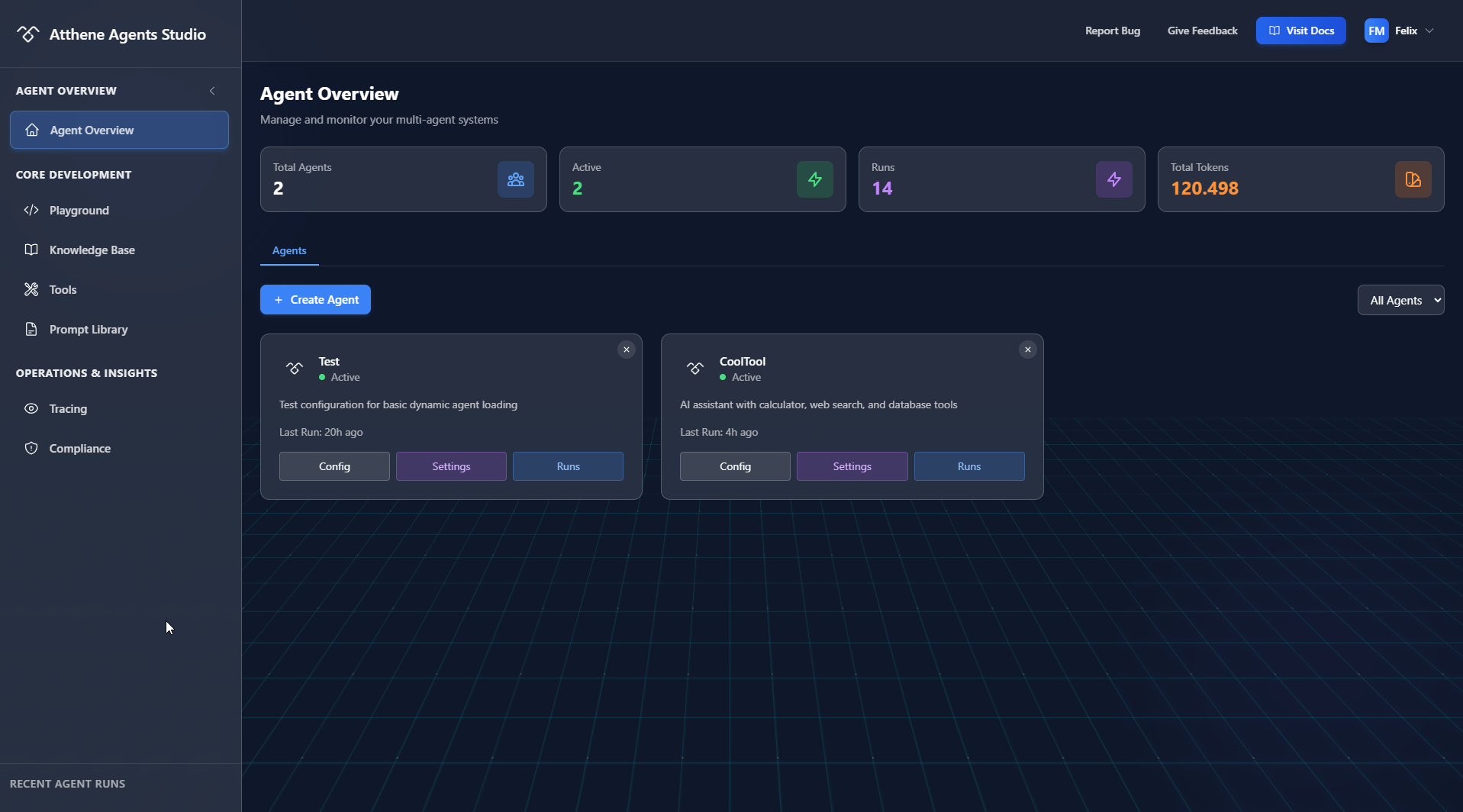The height and width of the screenshot is (812, 1463).
Task: Open Prompt Library document icon
Action: coord(31,329)
